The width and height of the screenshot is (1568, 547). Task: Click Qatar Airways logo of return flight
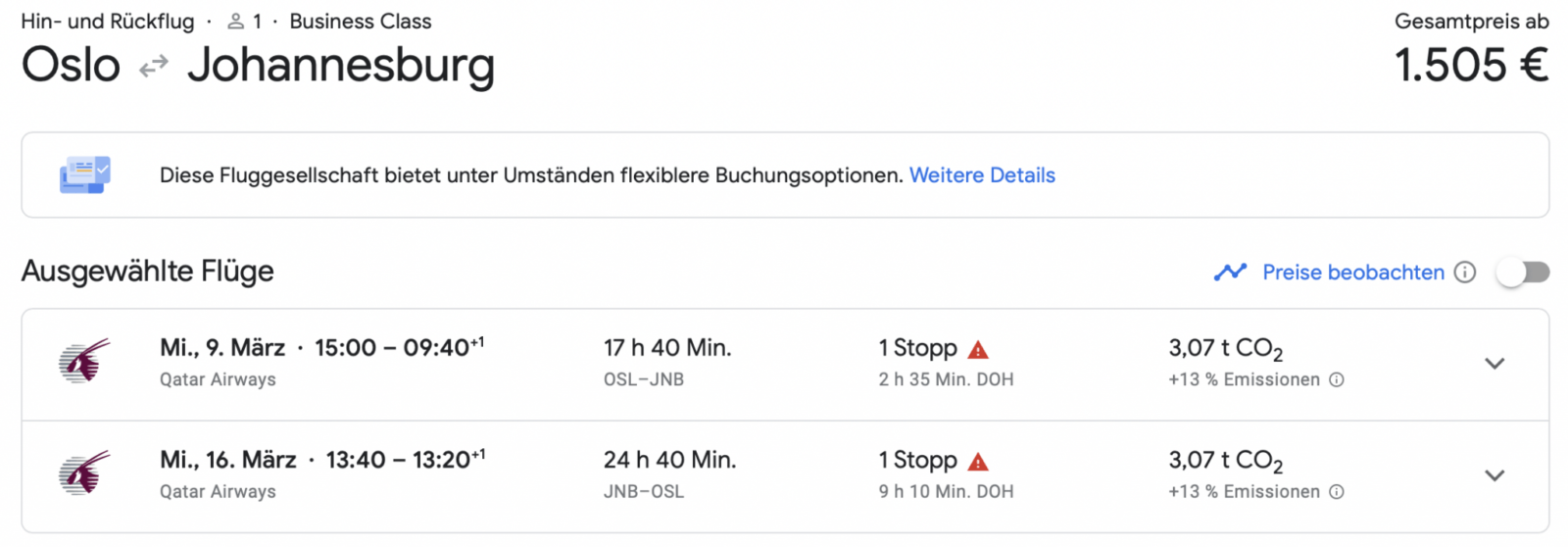pyautogui.click(x=84, y=473)
